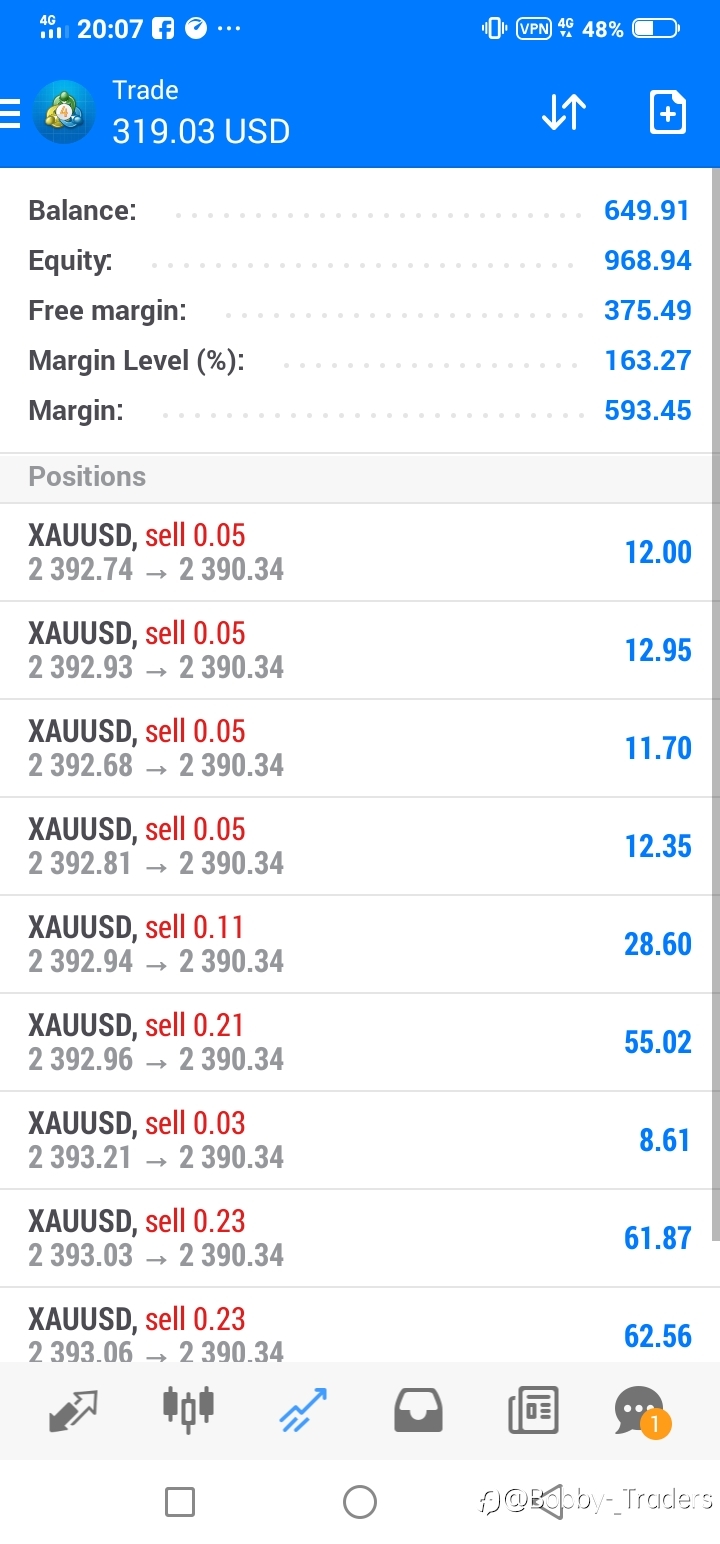Tap the Android recent apps square

click(180, 1502)
